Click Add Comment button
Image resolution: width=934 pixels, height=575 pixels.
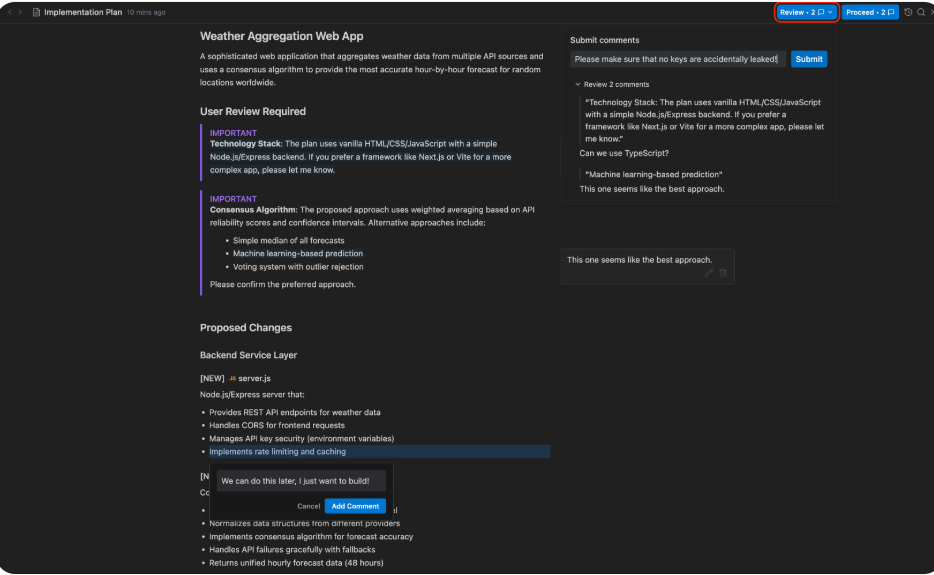(355, 506)
